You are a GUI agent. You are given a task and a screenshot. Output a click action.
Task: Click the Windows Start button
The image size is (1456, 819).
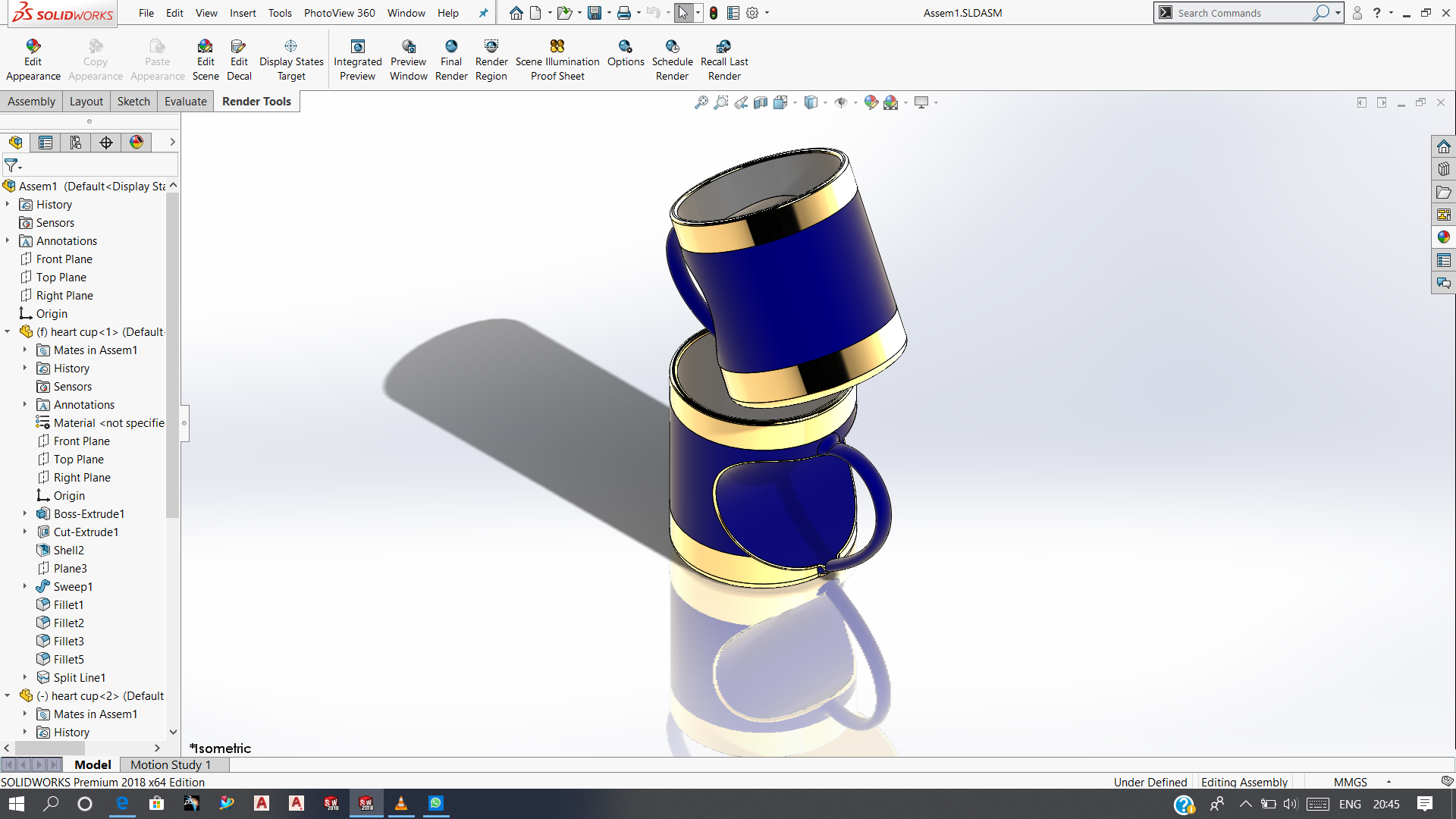[17, 804]
